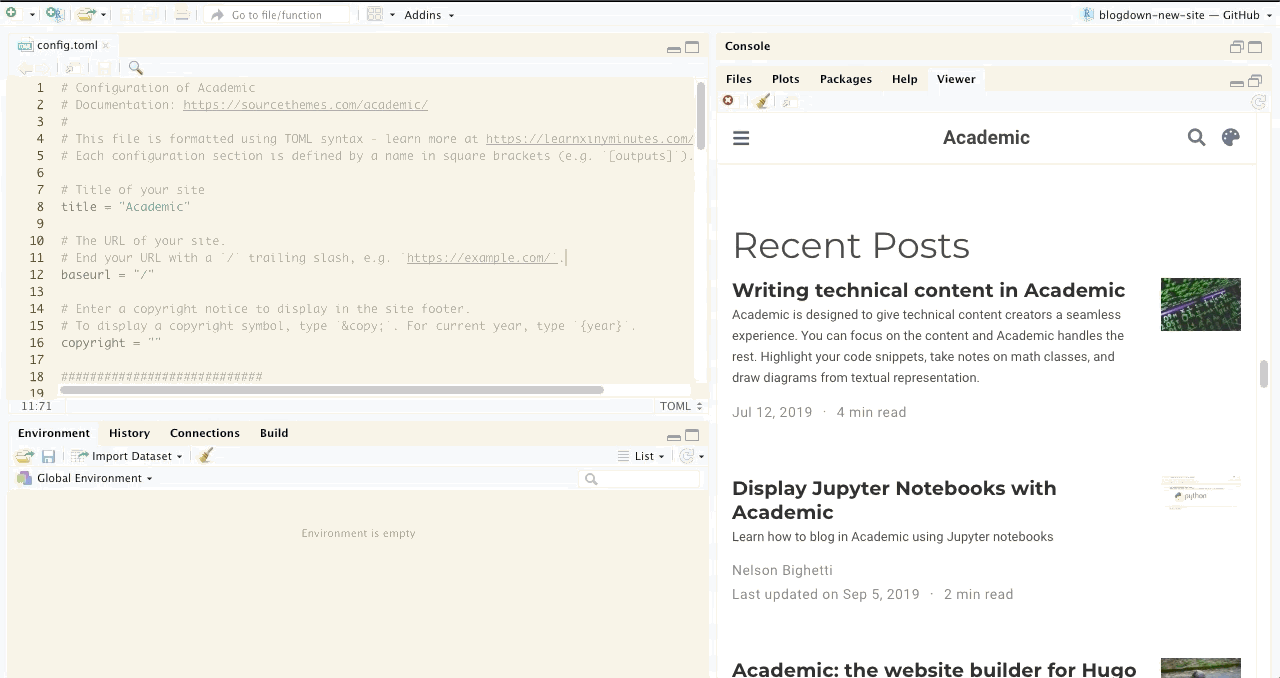Click the editor horizontal scrollbar
This screenshot has height=678, width=1280.
tap(331, 390)
